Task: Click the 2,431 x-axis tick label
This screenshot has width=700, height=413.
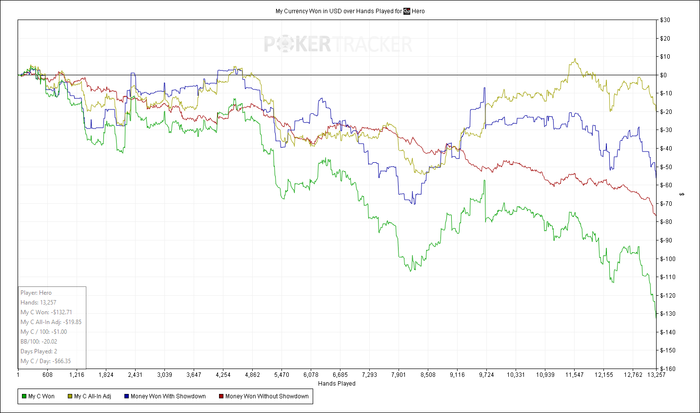Action: click(135, 375)
